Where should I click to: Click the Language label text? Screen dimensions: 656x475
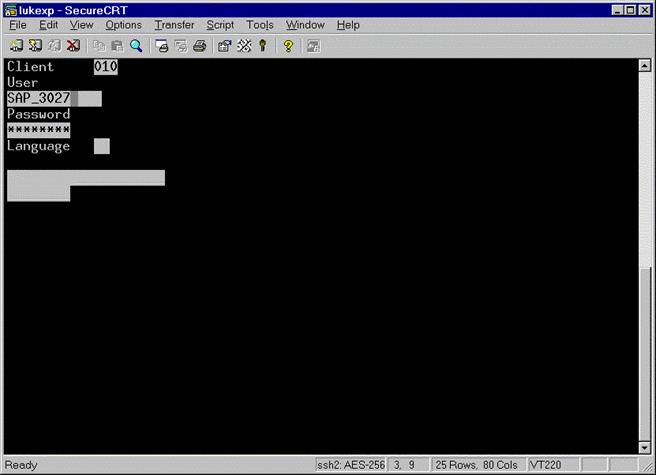point(38,146)
